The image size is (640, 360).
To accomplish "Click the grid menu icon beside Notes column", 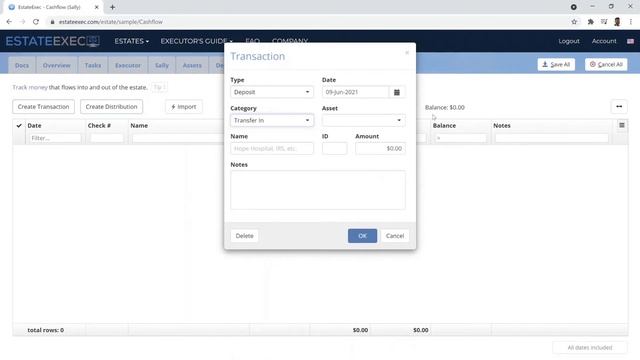I will click(x=622, y=125).
